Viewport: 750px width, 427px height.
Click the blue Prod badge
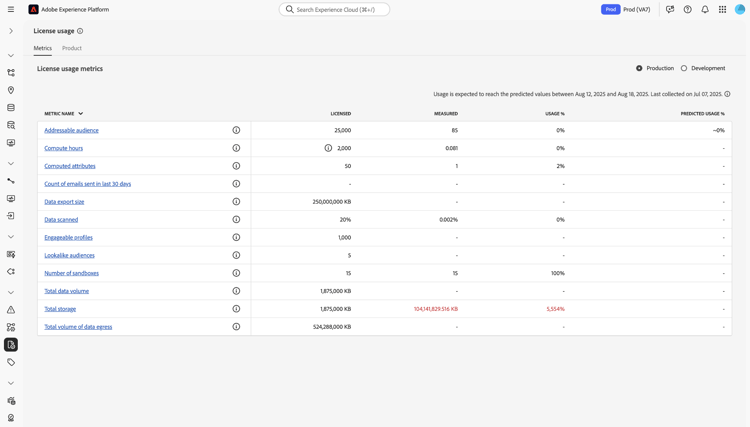(610, 10)
